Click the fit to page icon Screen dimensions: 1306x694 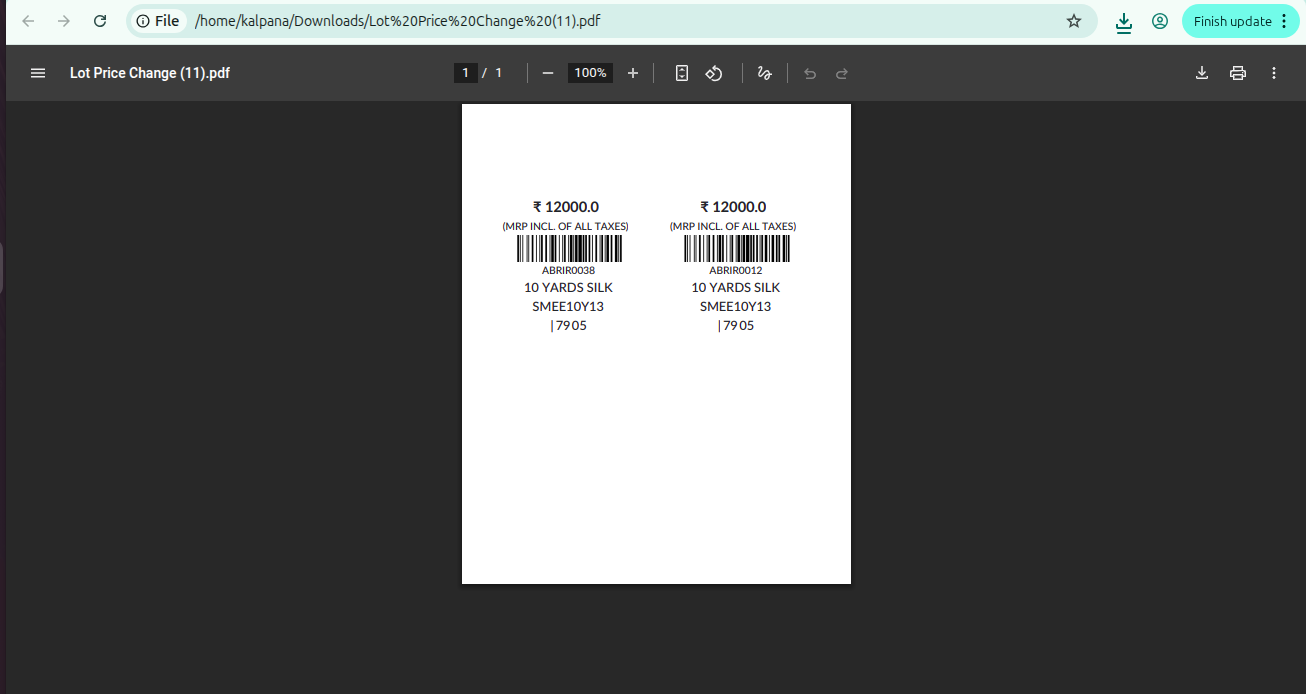[682, 73]
